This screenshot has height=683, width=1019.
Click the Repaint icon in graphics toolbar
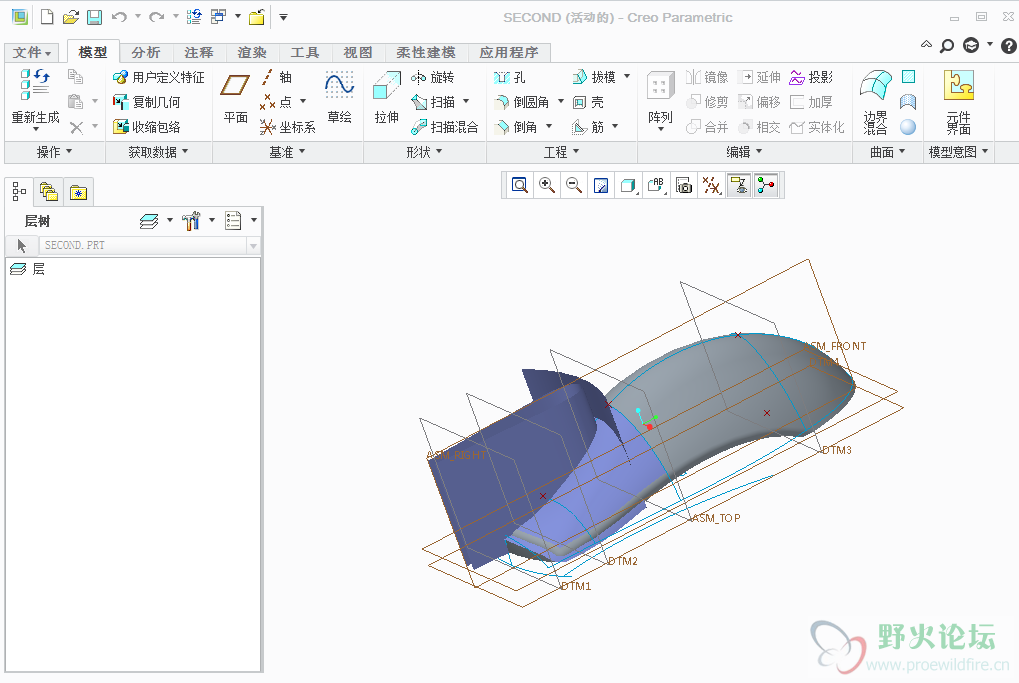point(601,186)
